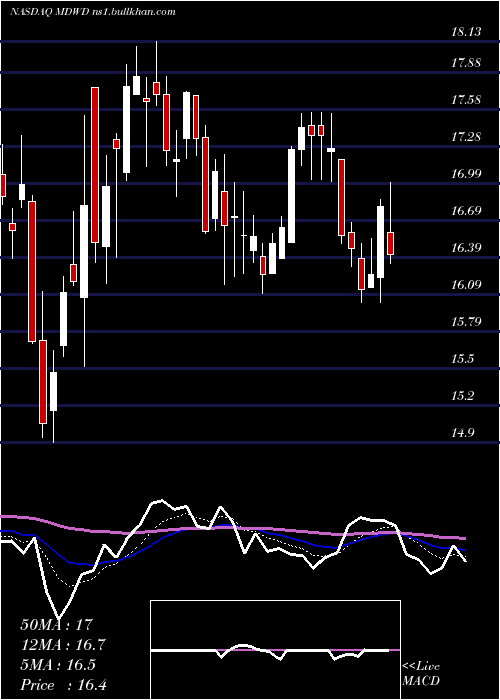Click the 16.99 price label
The width and height of the screenshot is (500, 700).
point(466,173)
